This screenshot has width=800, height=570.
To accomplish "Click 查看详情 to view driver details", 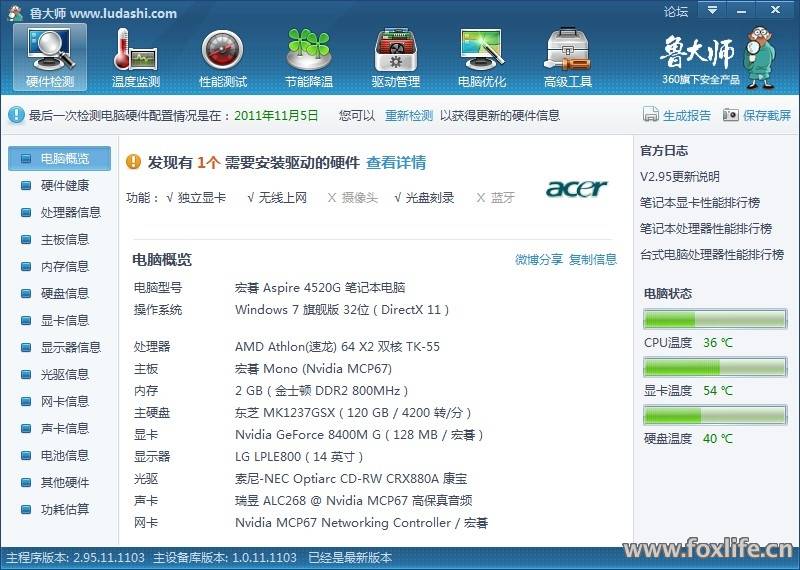I will click(396, 162).
